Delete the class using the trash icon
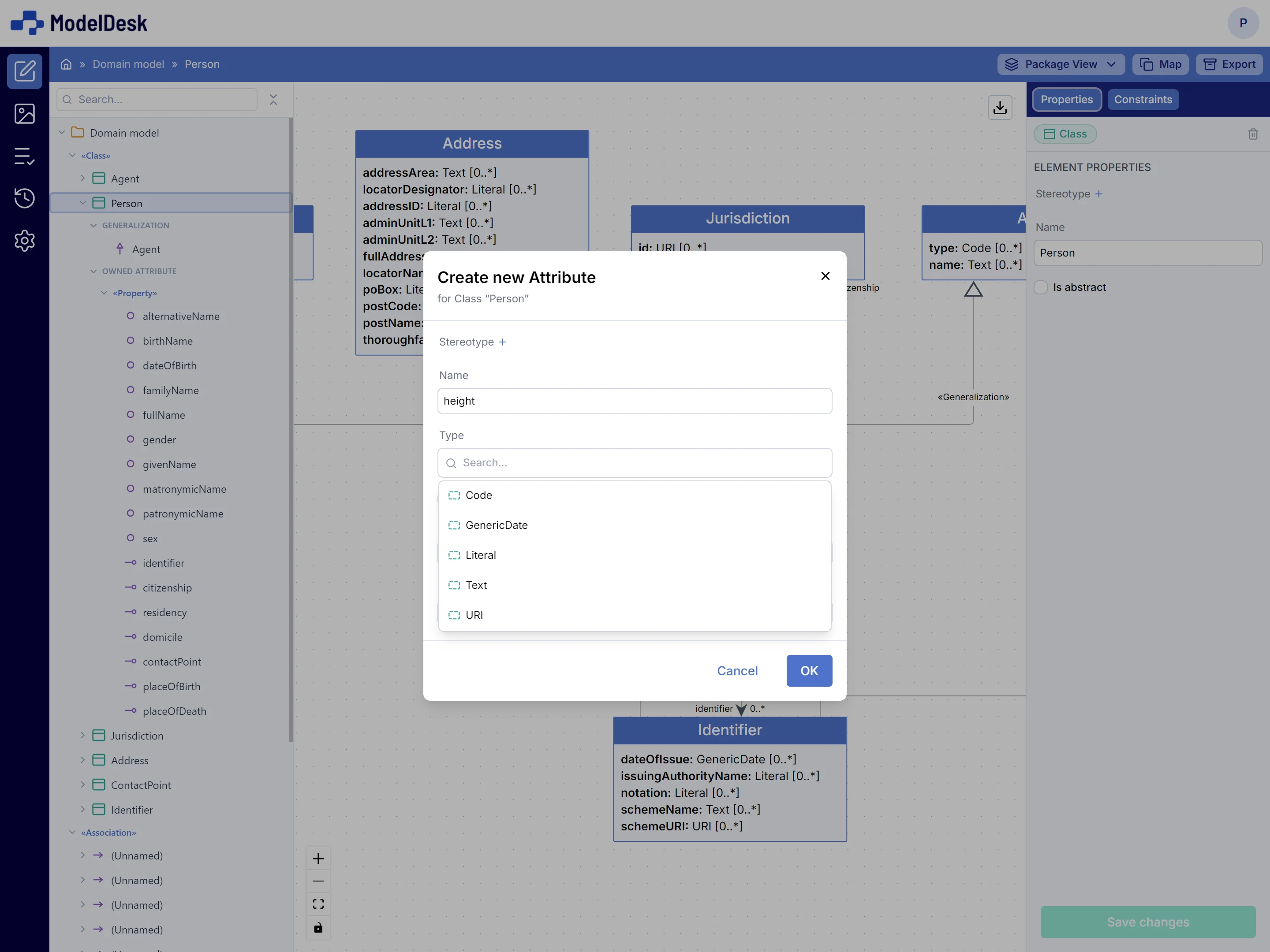This screenshot has height=952, width=1270. click(1253, 134)
